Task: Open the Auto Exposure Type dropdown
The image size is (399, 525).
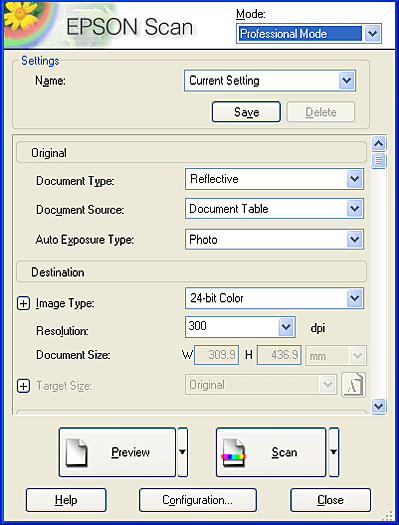Action: (274, 239)
